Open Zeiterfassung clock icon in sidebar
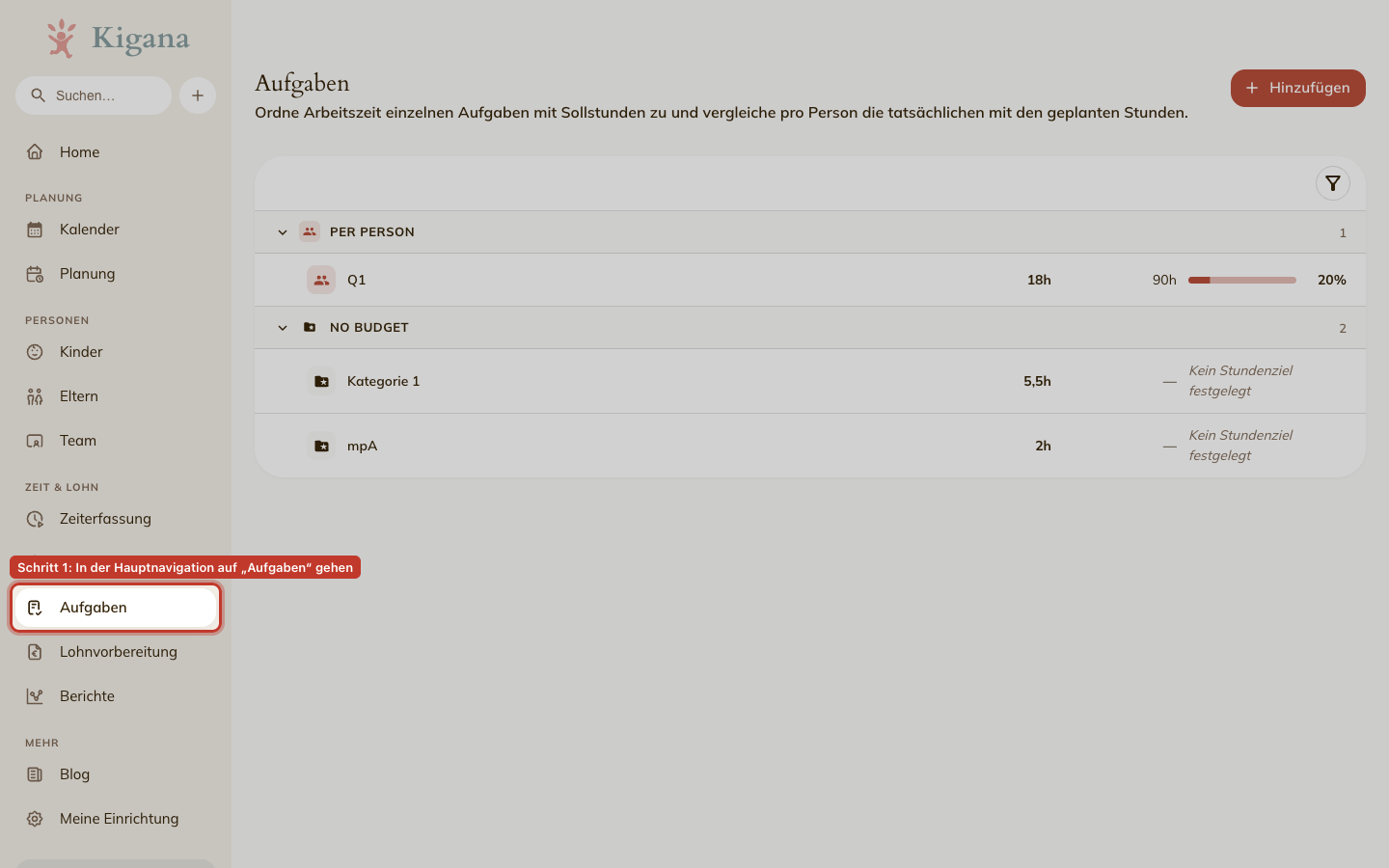The image size is (1389, 868). point(35,519)
